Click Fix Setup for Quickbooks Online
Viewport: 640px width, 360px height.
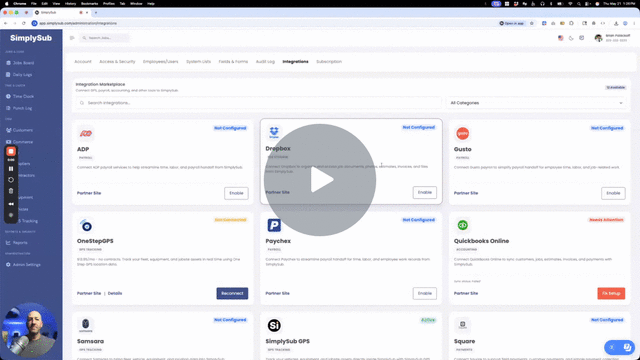[x=611, y=293]
